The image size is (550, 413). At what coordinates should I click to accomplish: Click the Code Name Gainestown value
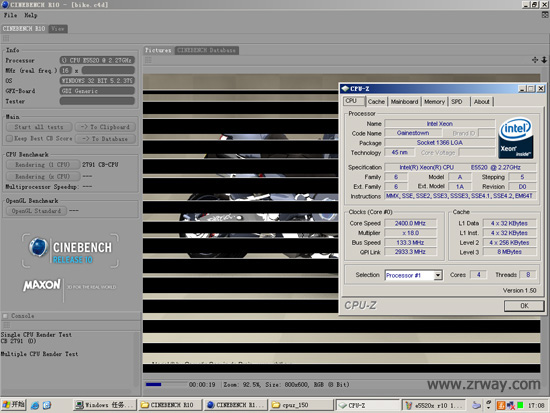(413, 133)
